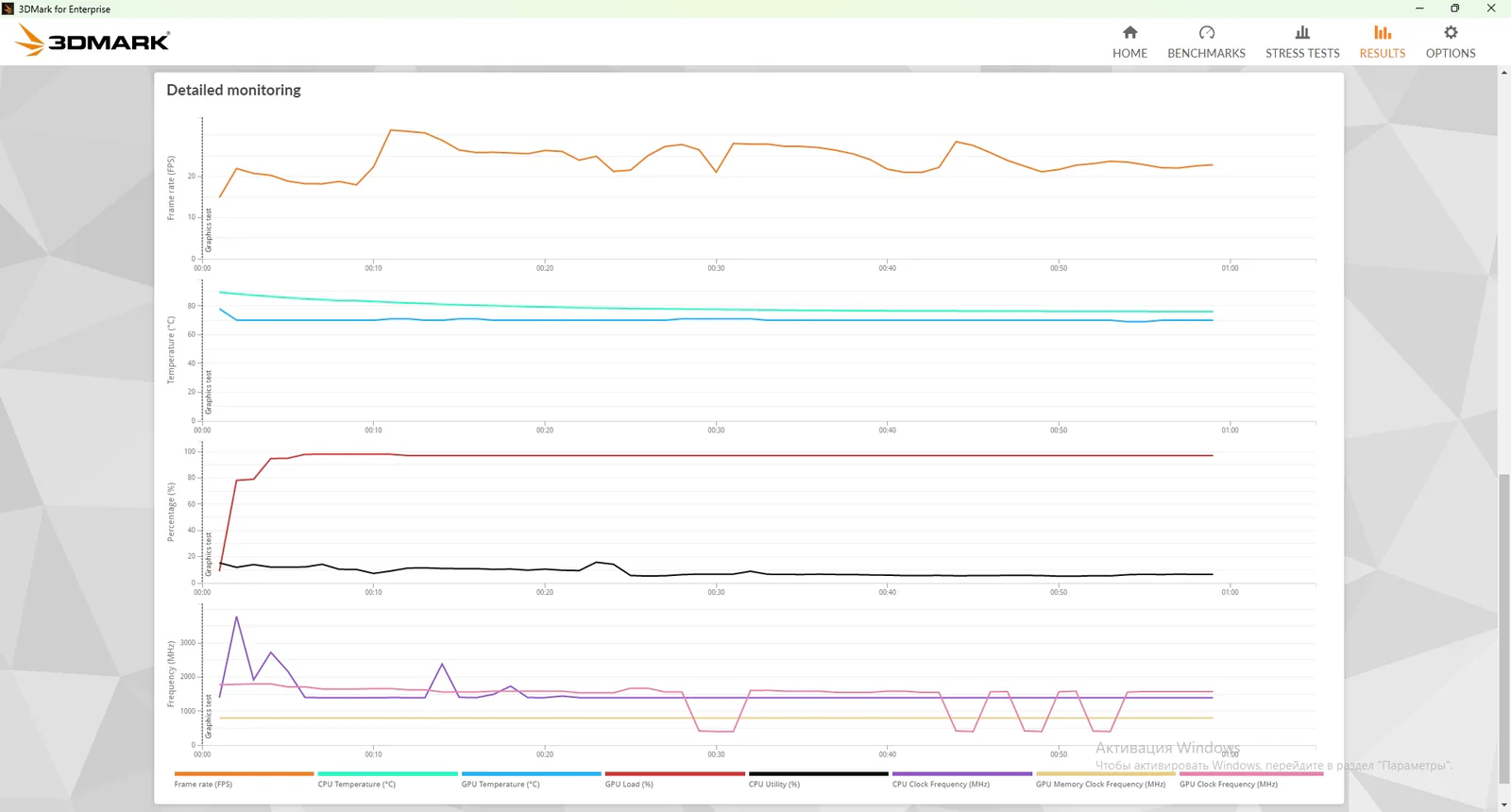Toggle the CPU Clock Frequency (MHz) legend entry
This screenshot has width=1511, height=812.
point(961,780)
